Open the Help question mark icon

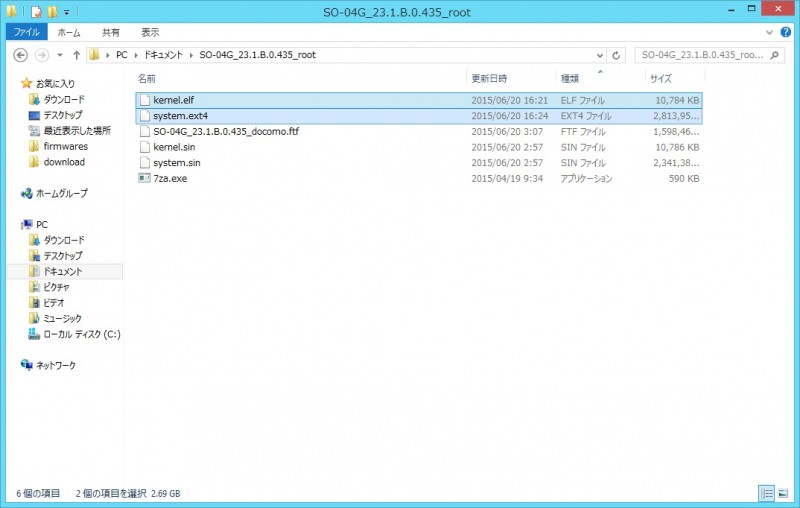point(786,32)
